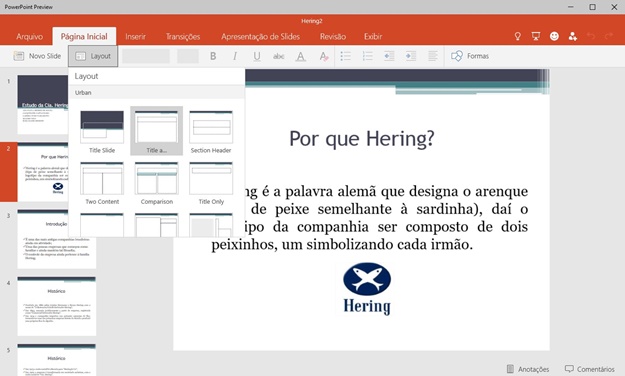Select slide 2 thumbnail Por que Hering

(43, 172)
